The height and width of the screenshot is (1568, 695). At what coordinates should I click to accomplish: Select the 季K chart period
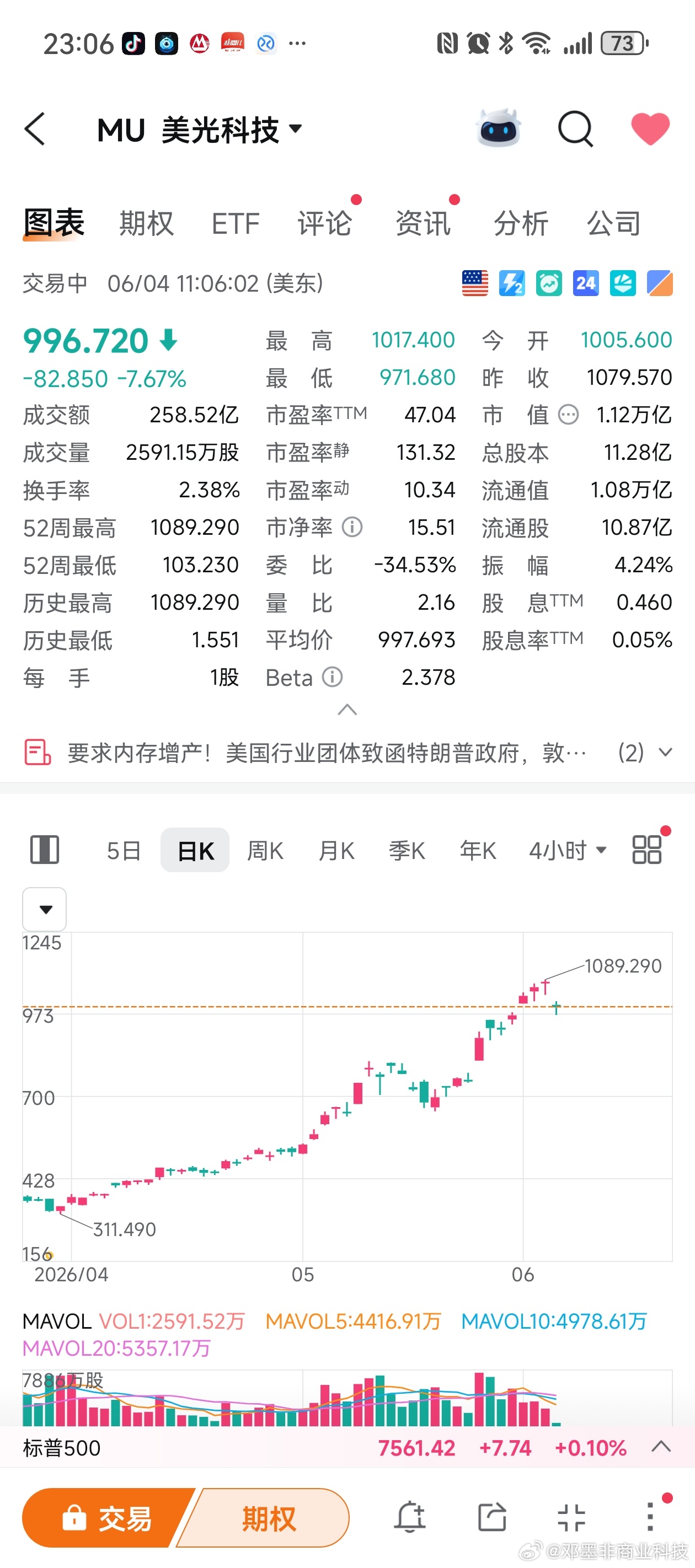tap(407, 850)
